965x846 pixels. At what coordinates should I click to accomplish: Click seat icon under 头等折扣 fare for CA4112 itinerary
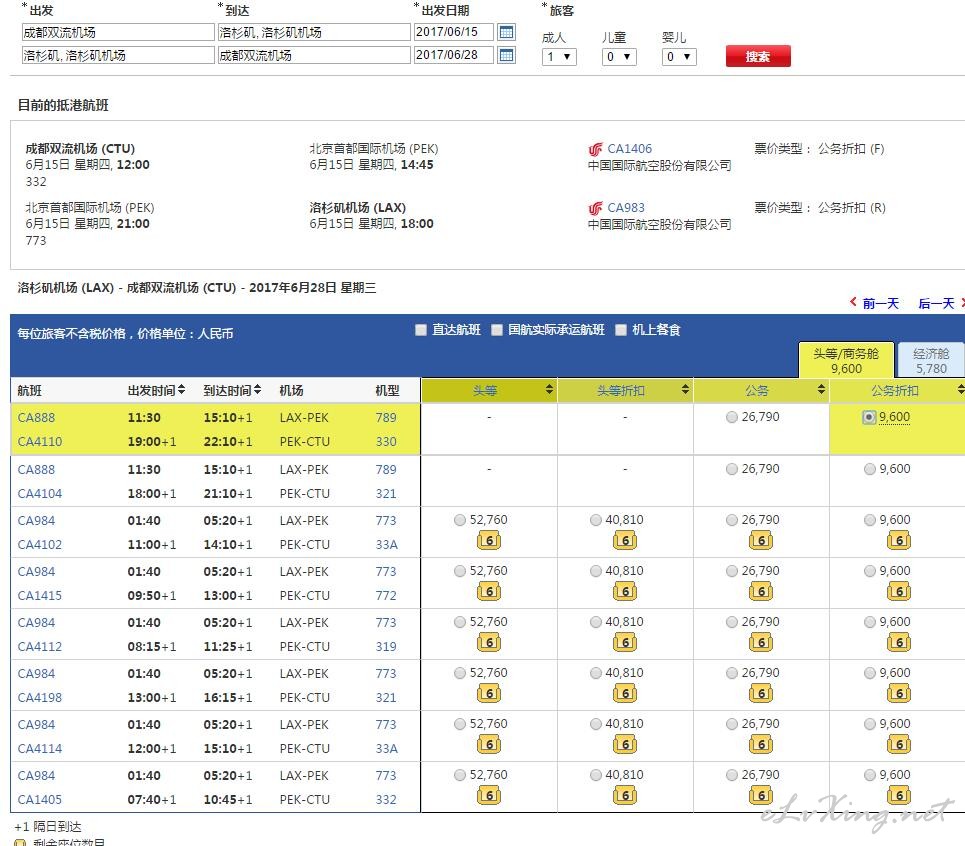[x=625, y=643]
